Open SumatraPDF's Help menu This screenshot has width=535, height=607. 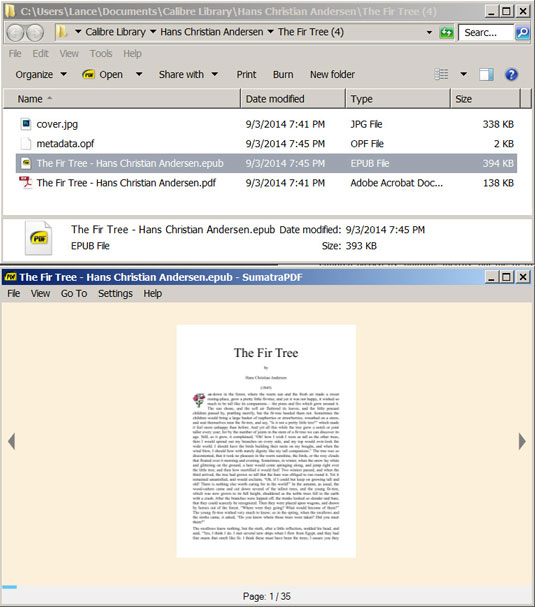click(x=153, y=293)
